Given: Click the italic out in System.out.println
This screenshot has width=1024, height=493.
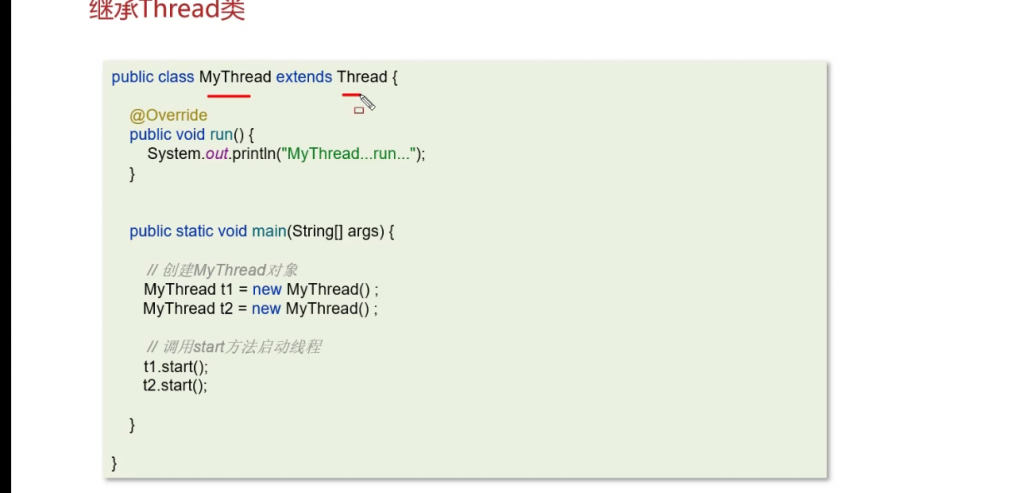Looking at the screenshot, I should pos(218,154).
